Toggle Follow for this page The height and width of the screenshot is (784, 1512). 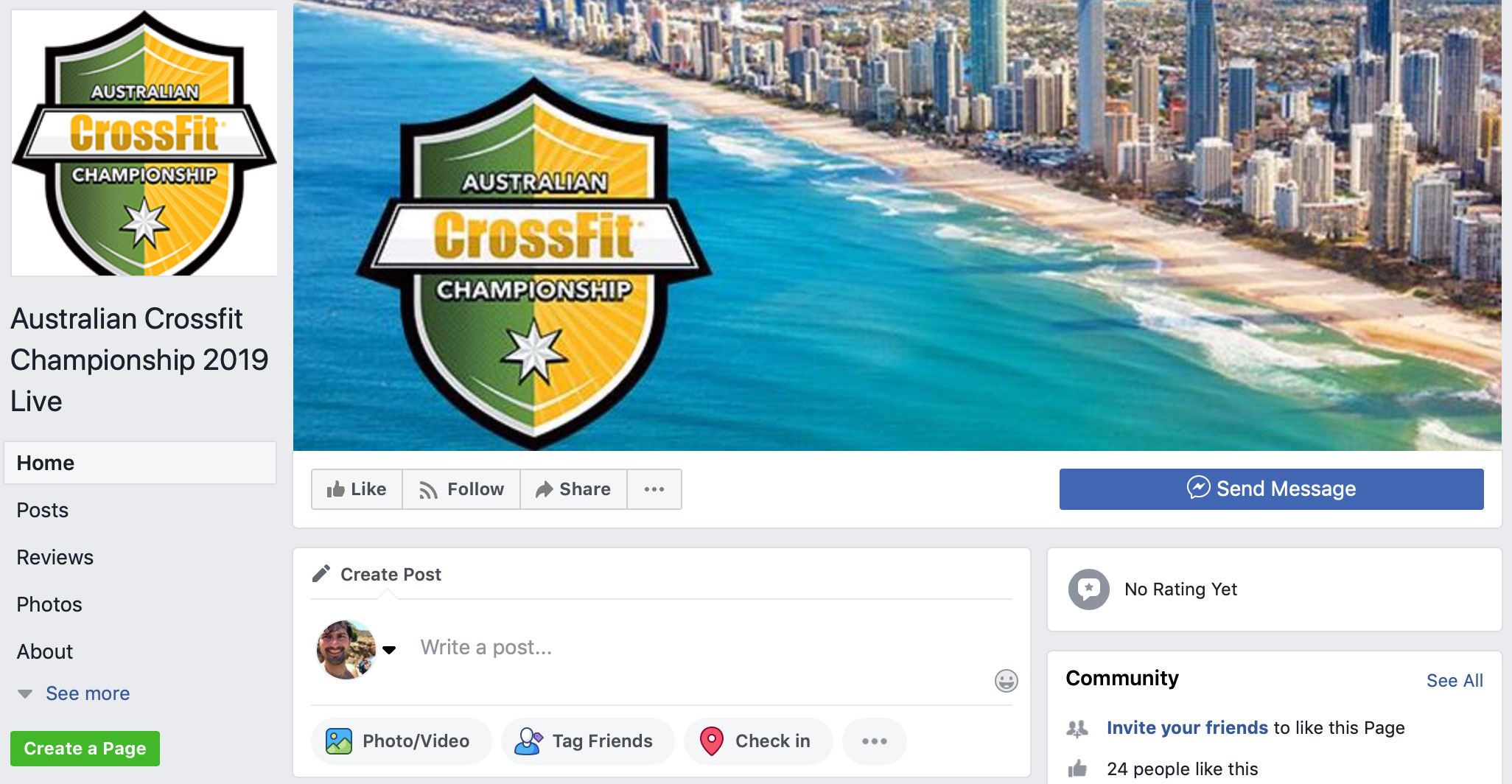(461, 489)
